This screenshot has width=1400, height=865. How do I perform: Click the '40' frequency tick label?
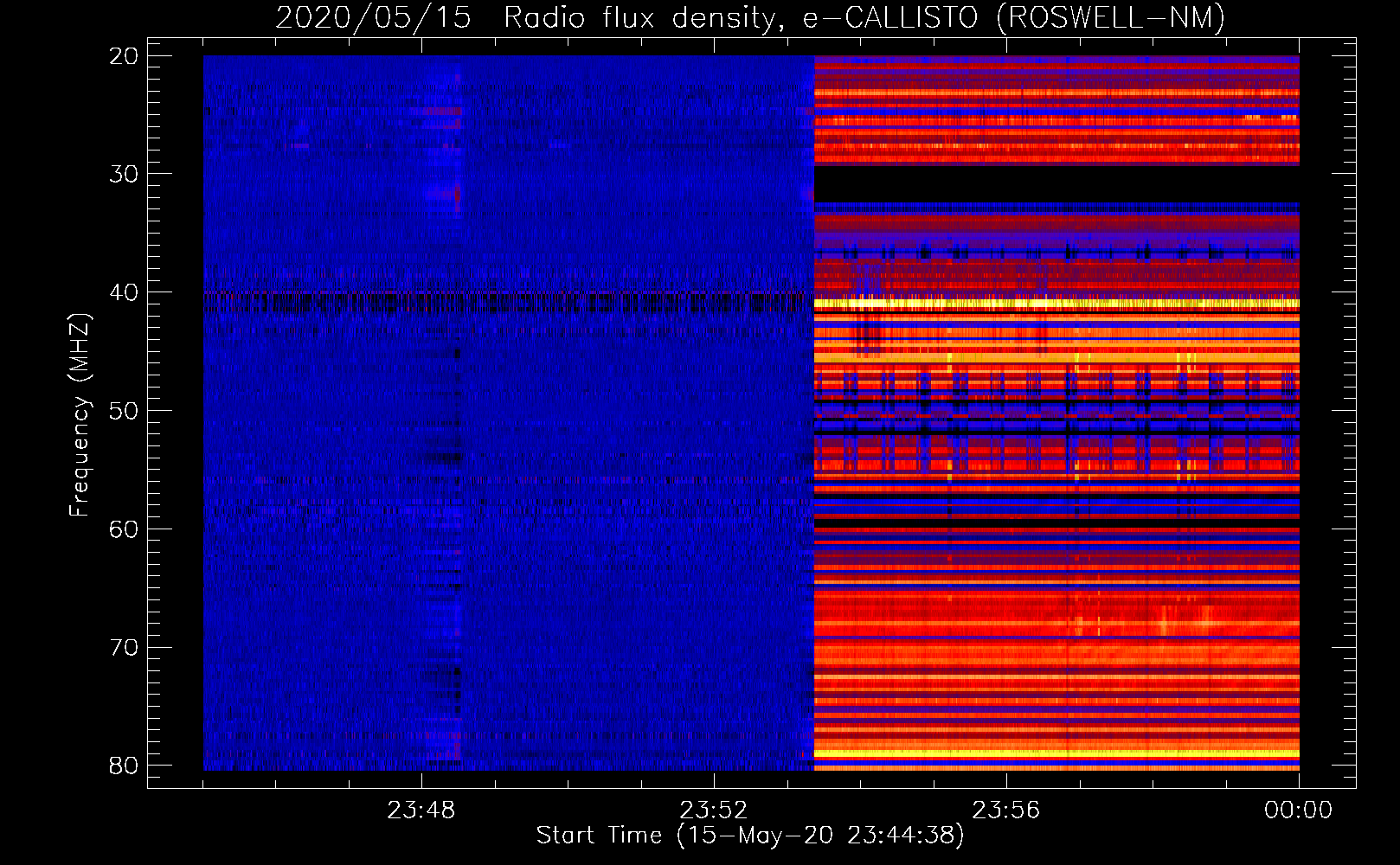(124, 292)
